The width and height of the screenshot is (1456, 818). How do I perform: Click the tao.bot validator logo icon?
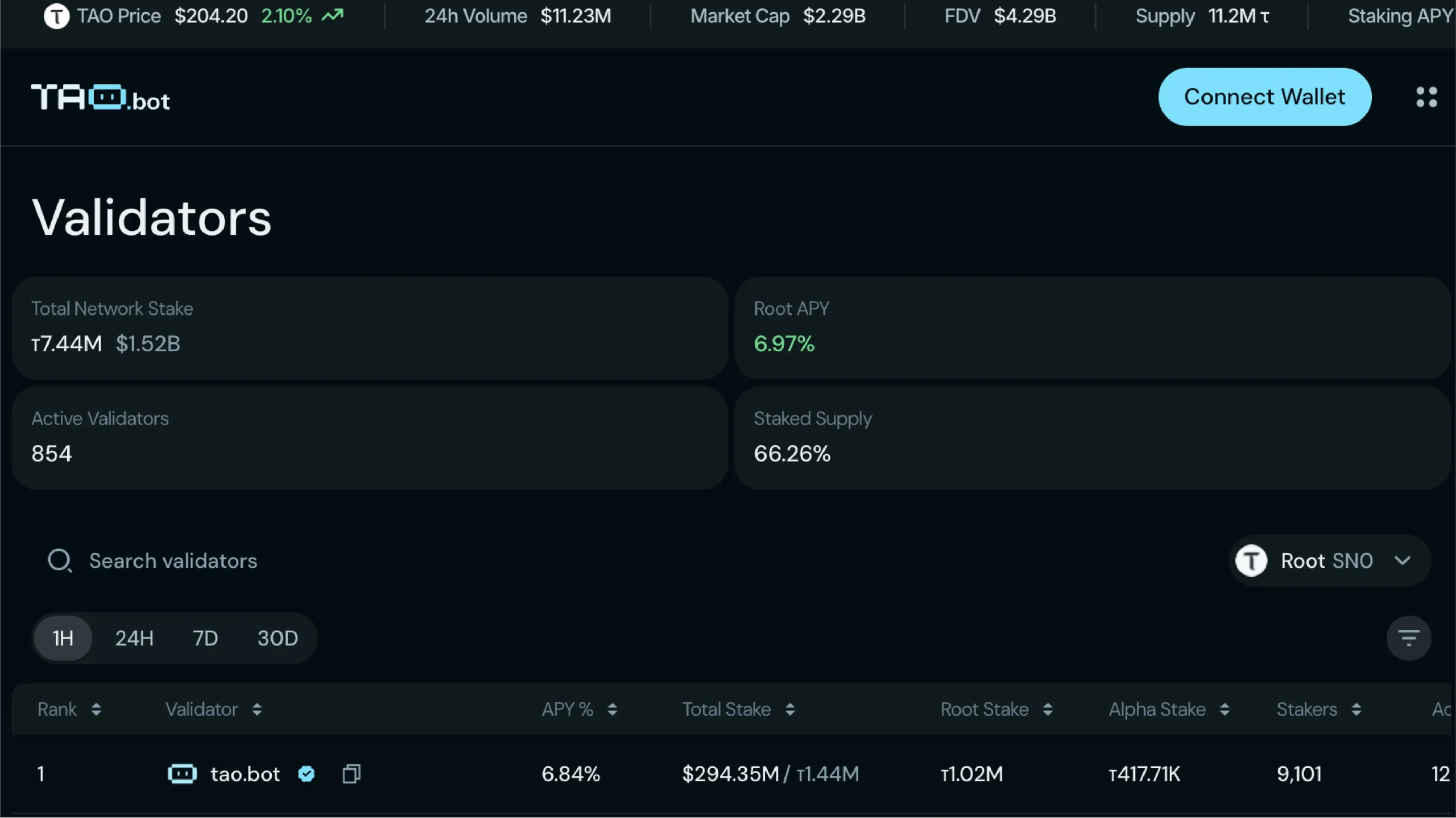click(183, 774)
